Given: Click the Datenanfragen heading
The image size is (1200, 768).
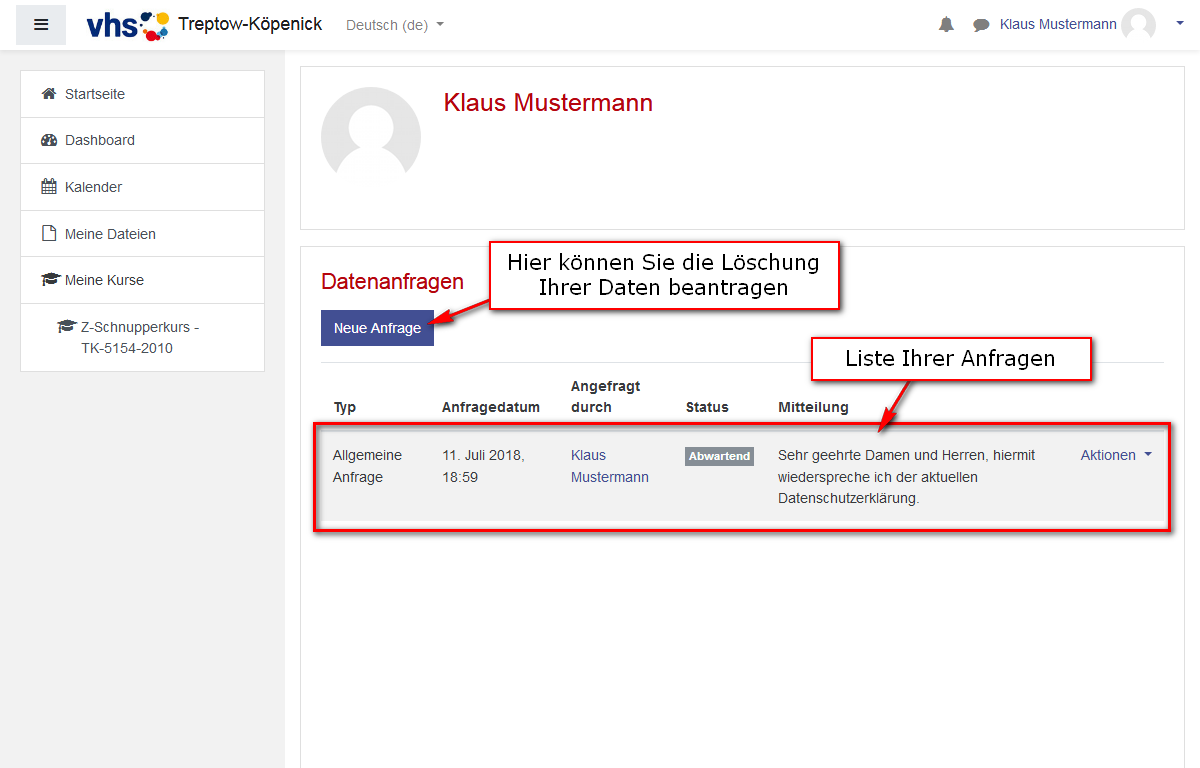Looking at the screenshot, I should 392,281.
